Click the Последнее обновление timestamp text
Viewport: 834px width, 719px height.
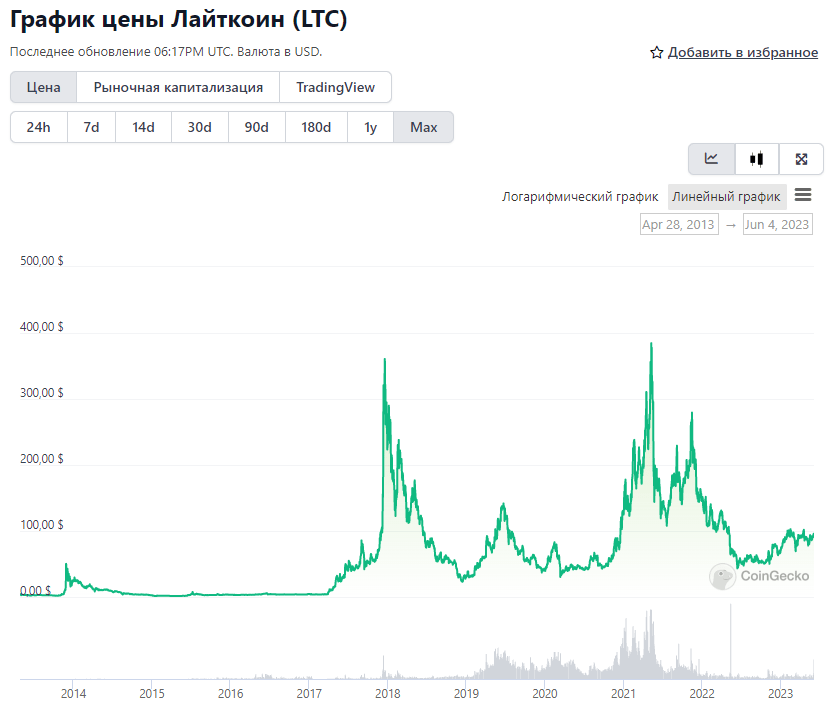click(x=166, y=52)
